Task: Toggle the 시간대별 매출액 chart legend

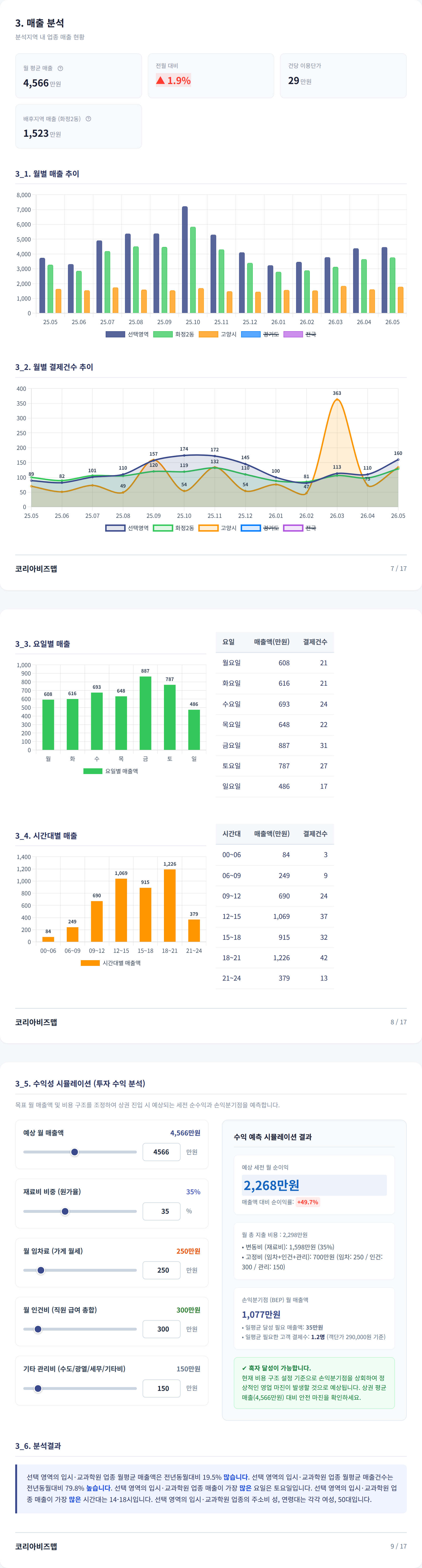Action: pos(111,963)
